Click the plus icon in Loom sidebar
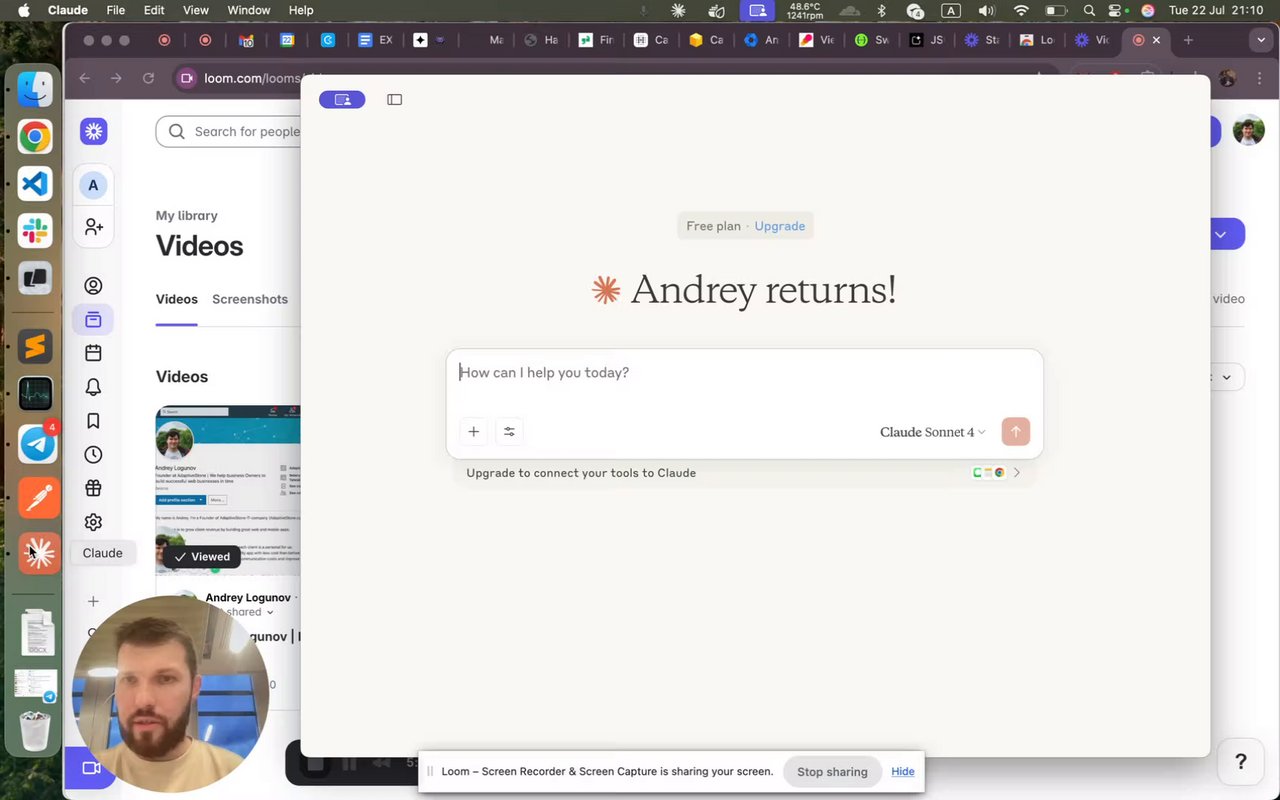 click(93, 601)
